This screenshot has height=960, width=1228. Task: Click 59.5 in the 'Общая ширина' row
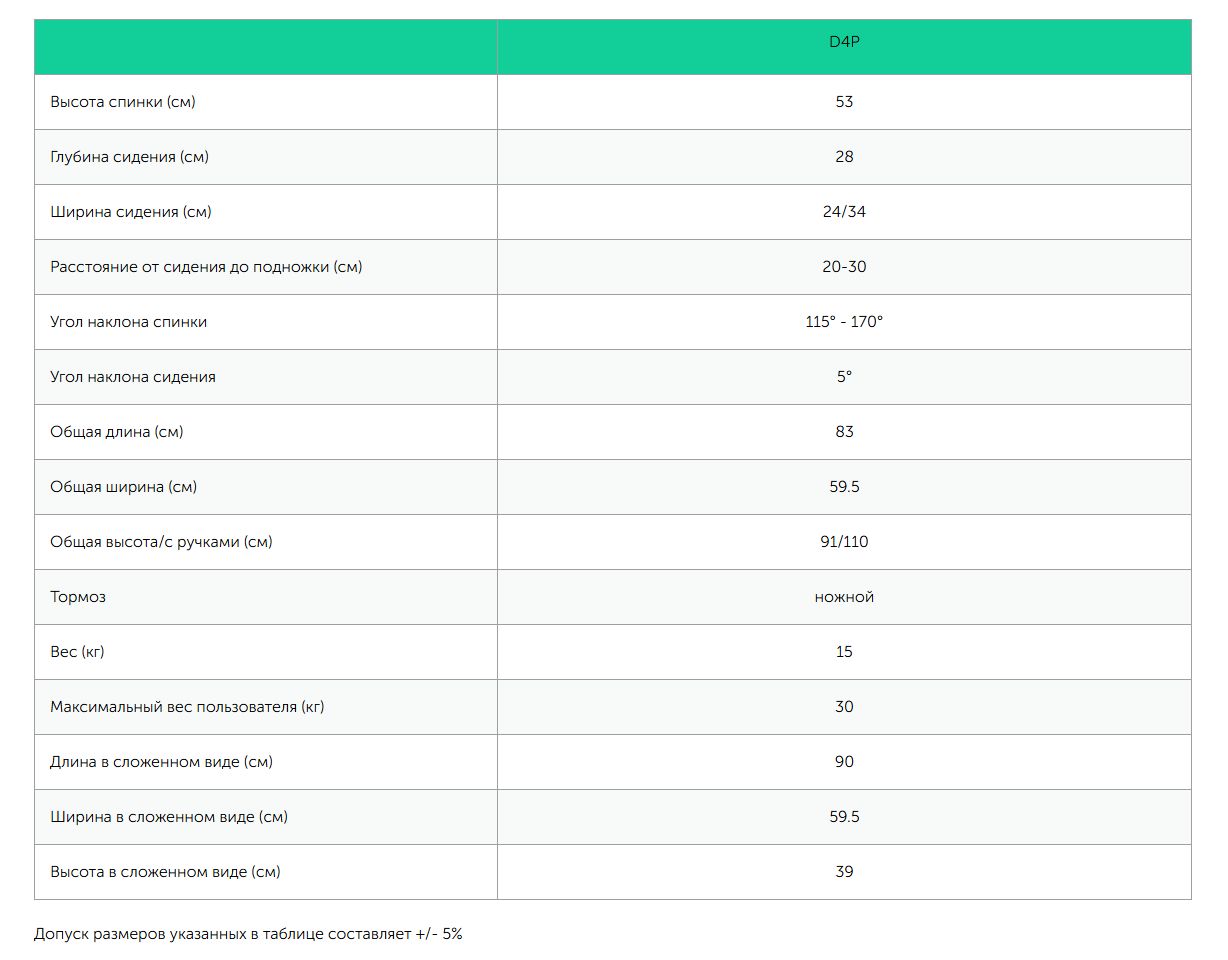click(x=844, y=487)
